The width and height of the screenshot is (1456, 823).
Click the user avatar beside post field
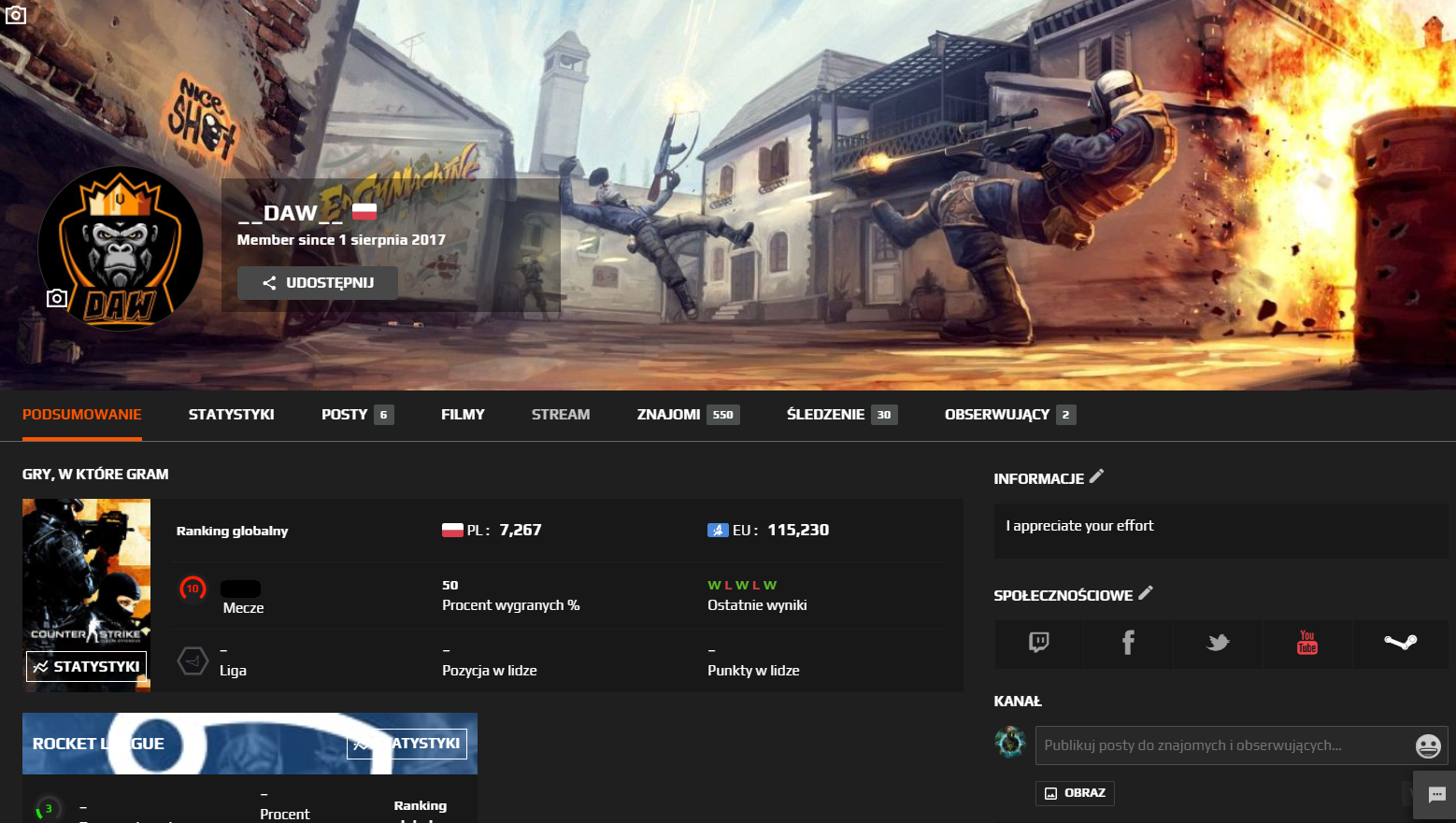click(x=1009, y=743)
